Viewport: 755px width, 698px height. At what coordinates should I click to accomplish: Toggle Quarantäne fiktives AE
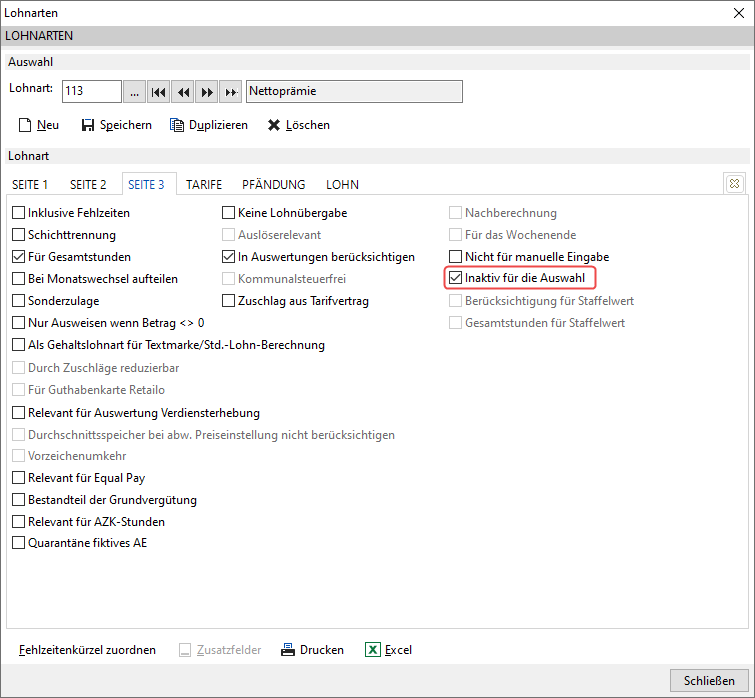(18, 543)
